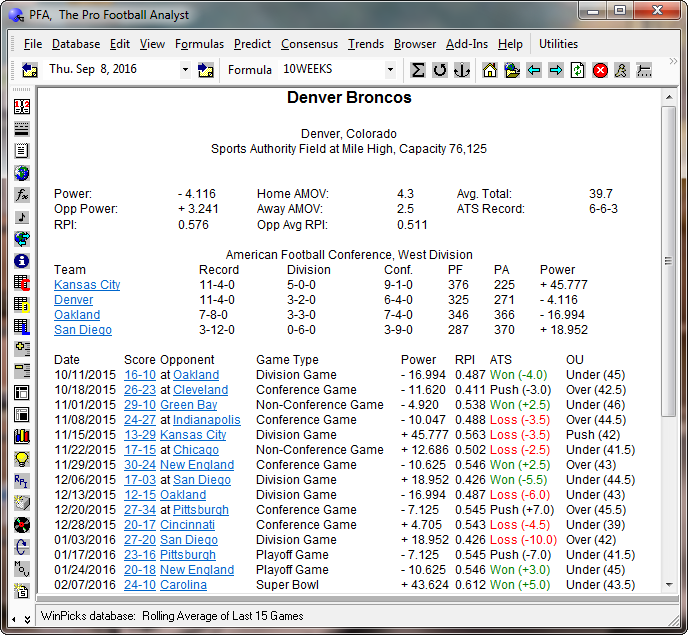688x635 pixels.
Task: Open the File menu
Action: pyautogui.click(x=33, y=44)
